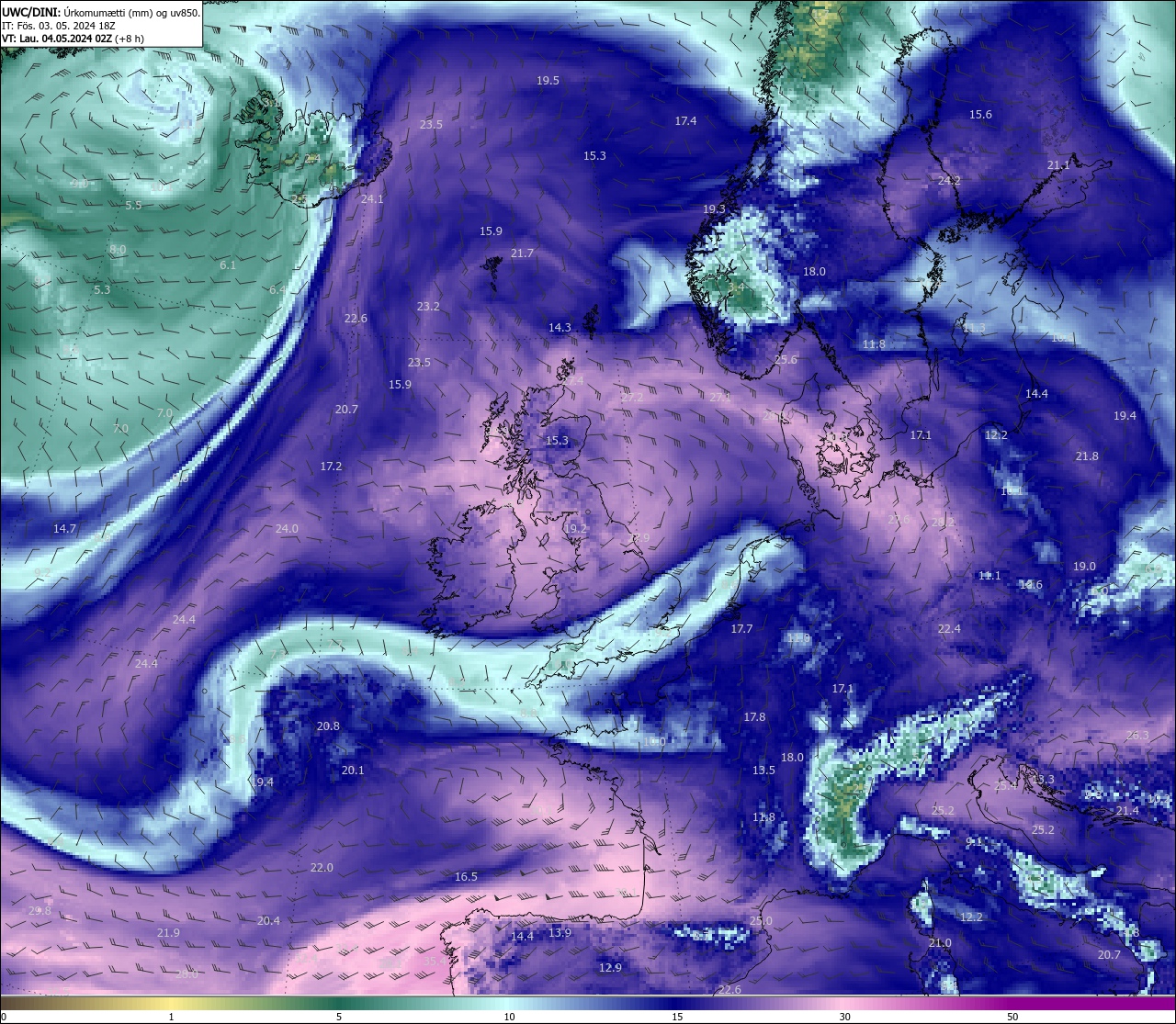The height and width of the screenshot is (1024, 1176).
Task: Click the legend label 30
Action: point(844,1017)
